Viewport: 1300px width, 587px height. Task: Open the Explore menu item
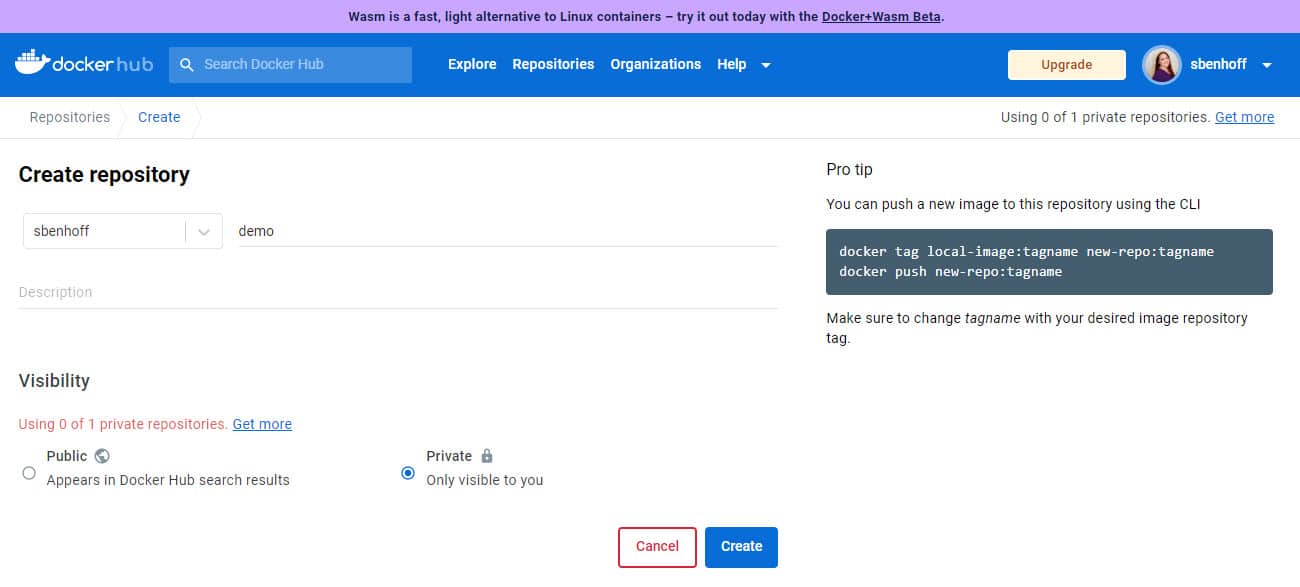click(471, 64)
